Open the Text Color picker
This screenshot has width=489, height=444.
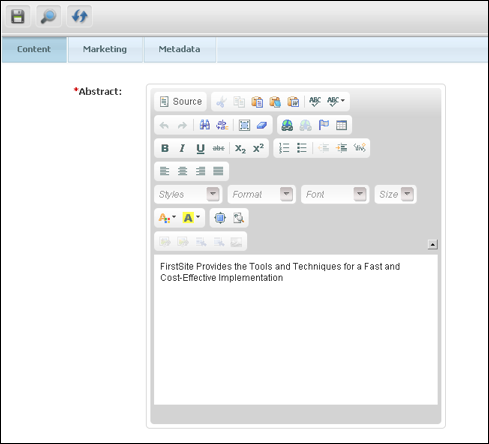pos(167,218)
